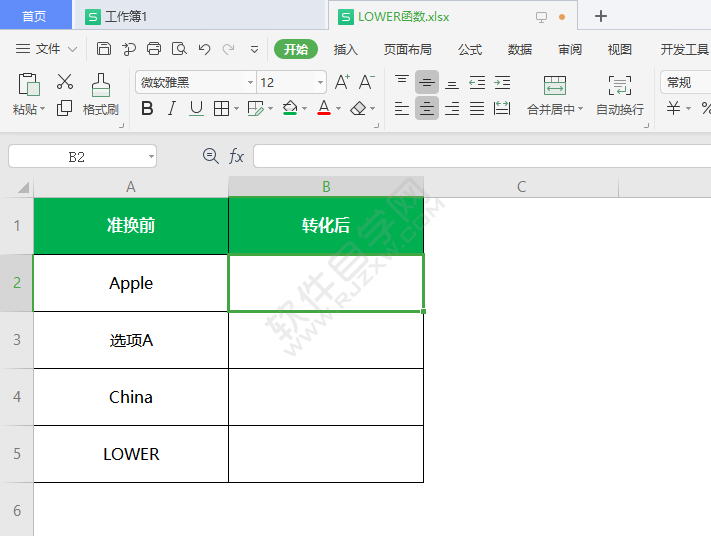The image size is (711, 536).
Task: Expand fill color dropdown arrow
Action: [304, 109]
